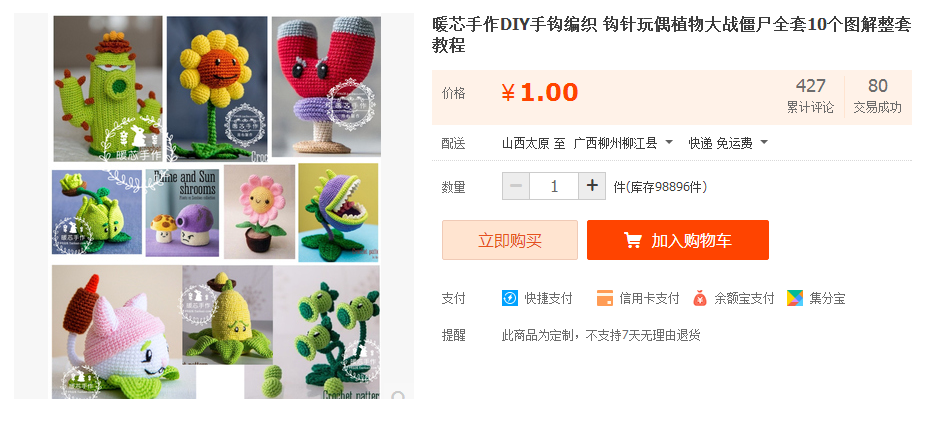Image resolution: width=928 pixels, height=422 pixels.
Task: Click the quick payment (快捷支付) icon
Action: point(510,298)
